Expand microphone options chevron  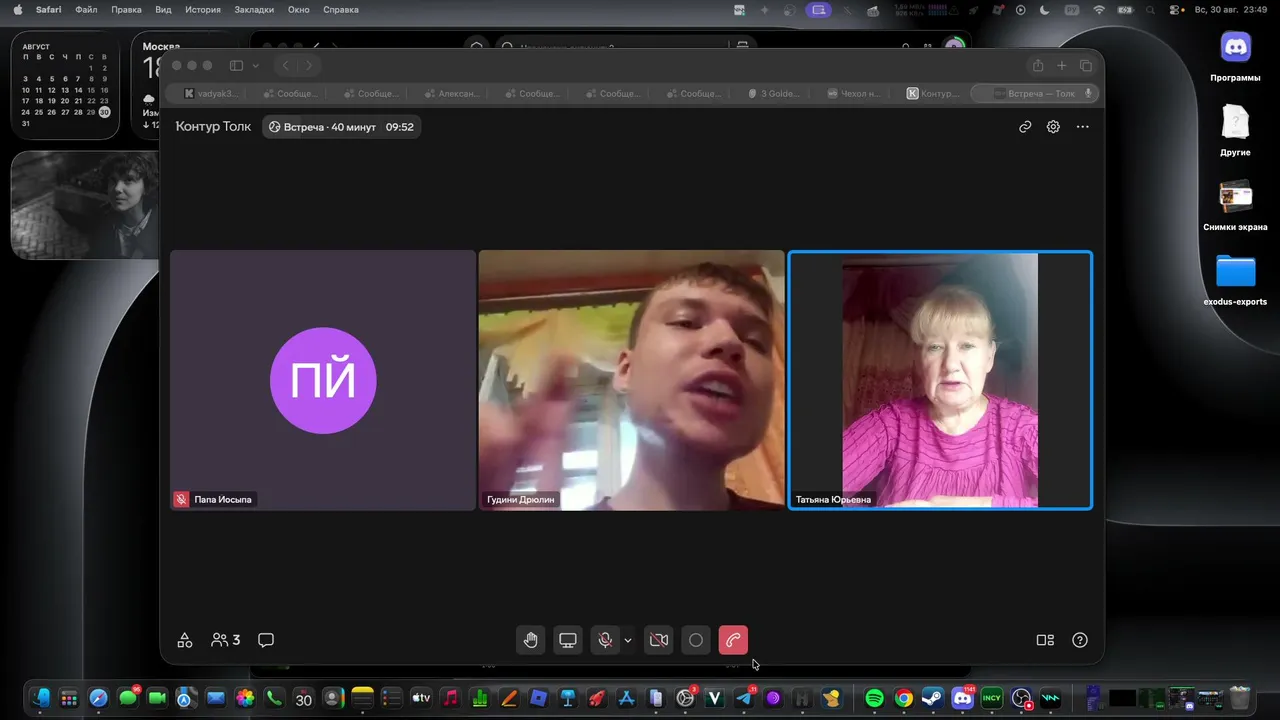(x=628, y=640)
